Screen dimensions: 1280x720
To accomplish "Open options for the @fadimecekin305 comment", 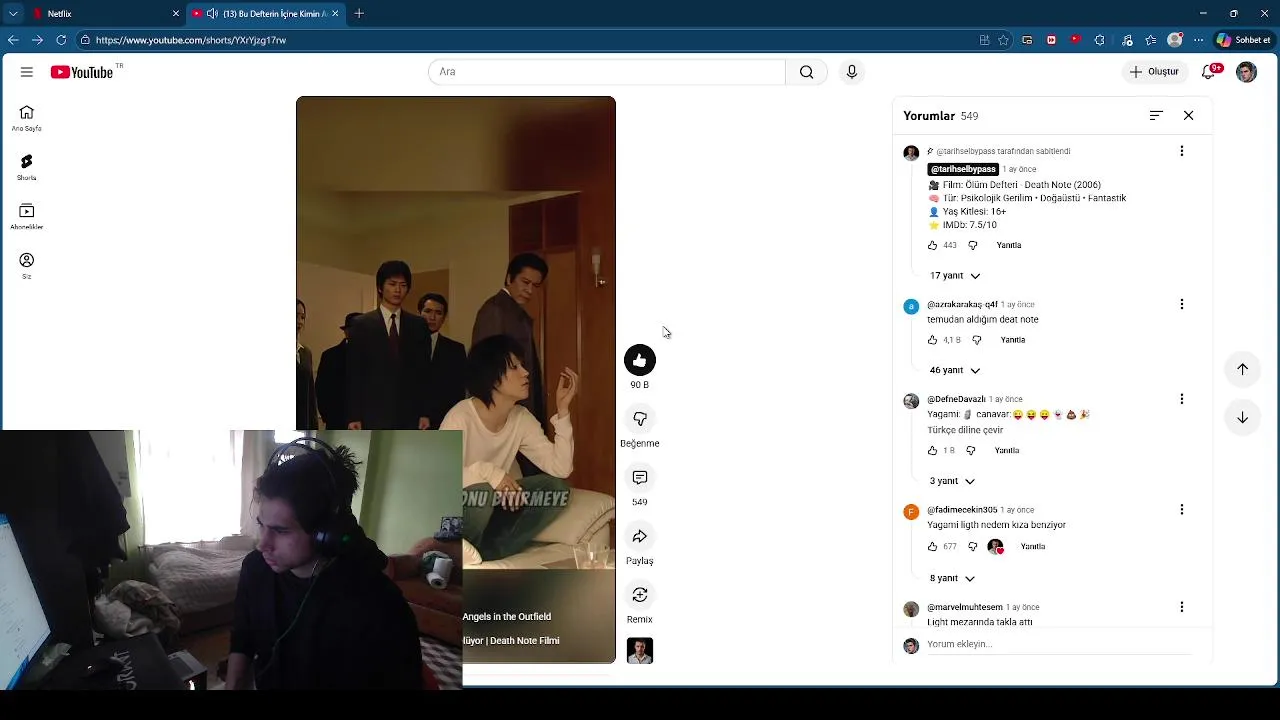I will (x=1182, y=510).
